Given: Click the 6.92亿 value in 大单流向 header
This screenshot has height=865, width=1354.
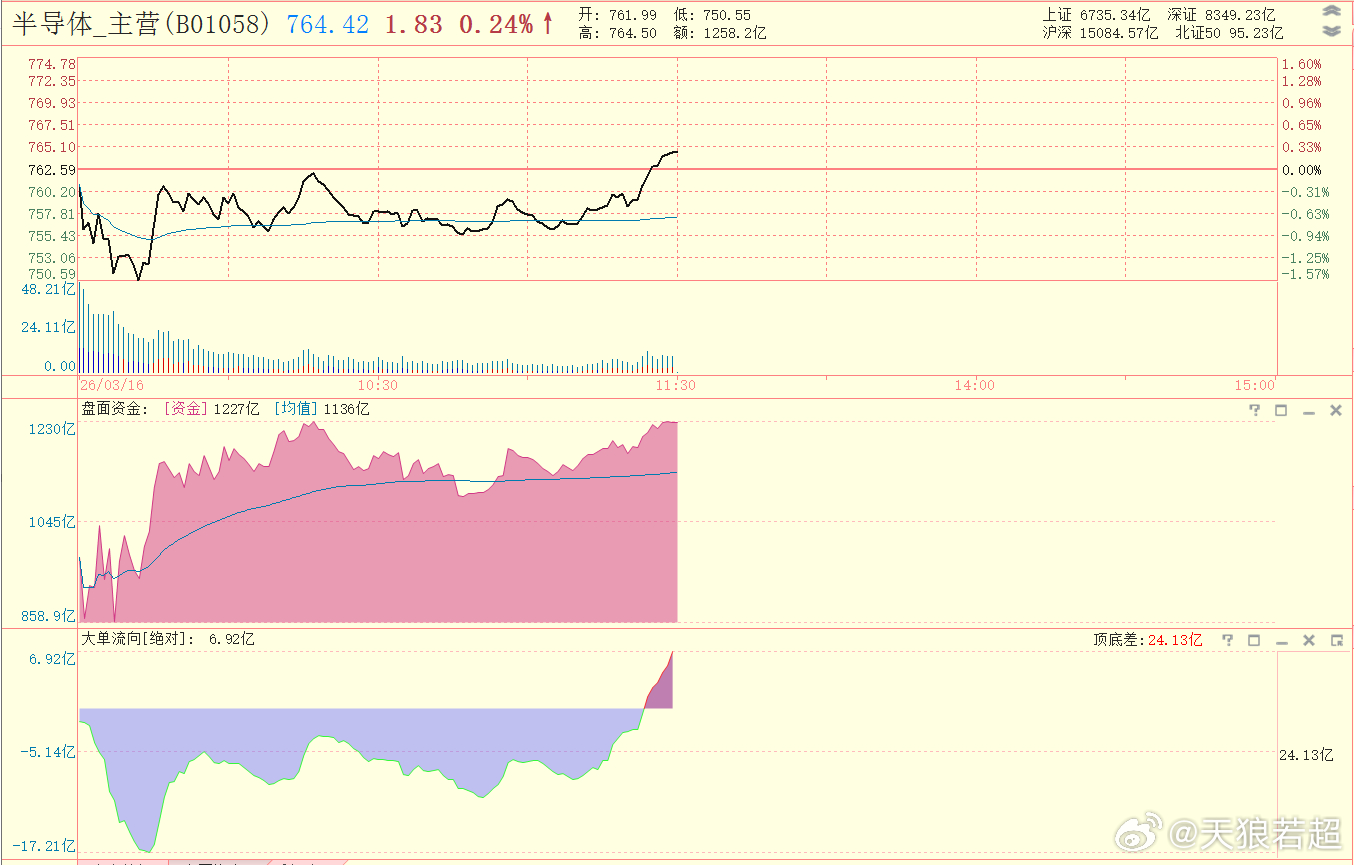Looking at the screenshot, I should click(x=232, y=639).
